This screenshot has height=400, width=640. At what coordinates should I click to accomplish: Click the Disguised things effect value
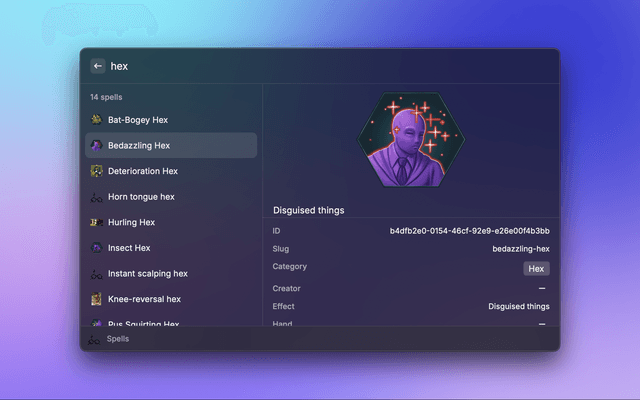click(x=518, y=306)
